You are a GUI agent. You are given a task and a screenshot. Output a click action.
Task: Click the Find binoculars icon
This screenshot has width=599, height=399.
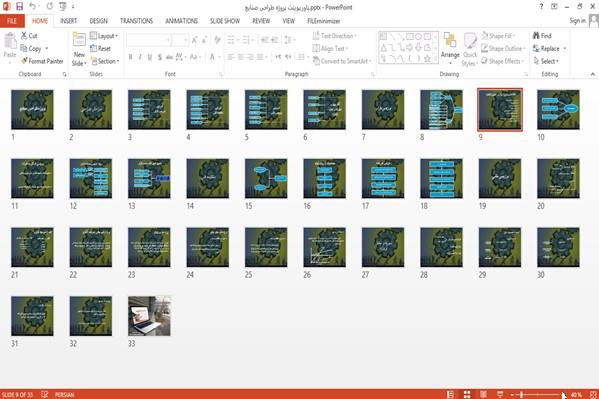click(x=536, y=36)
